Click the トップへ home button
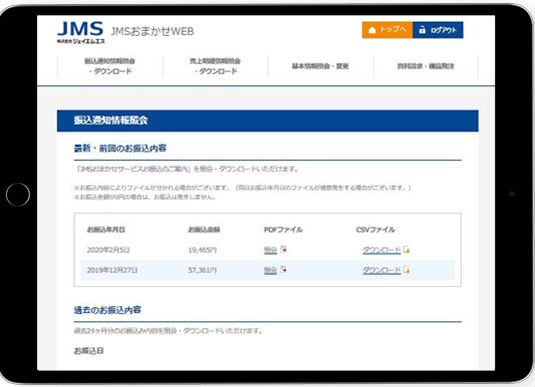Screen dimensions: 535x387 pyautogui.click(x=387, y=30)
